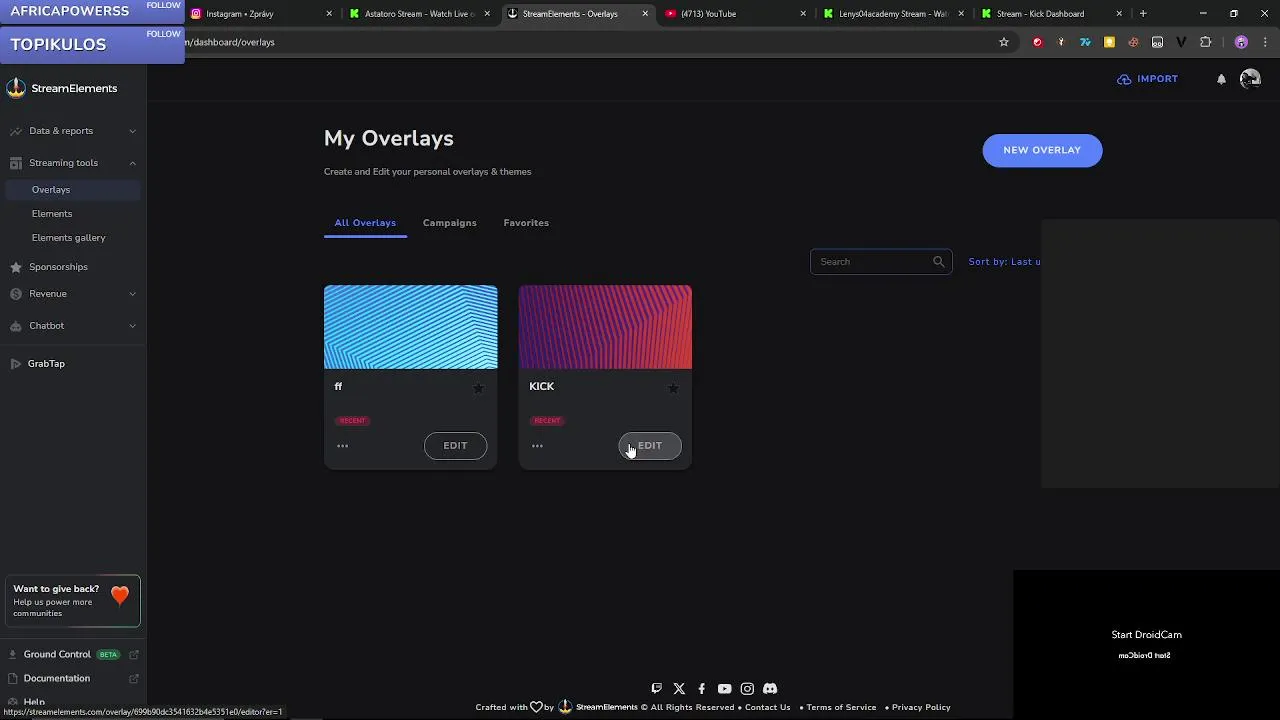Open Overlays in the sidebar

click(72, 190)
